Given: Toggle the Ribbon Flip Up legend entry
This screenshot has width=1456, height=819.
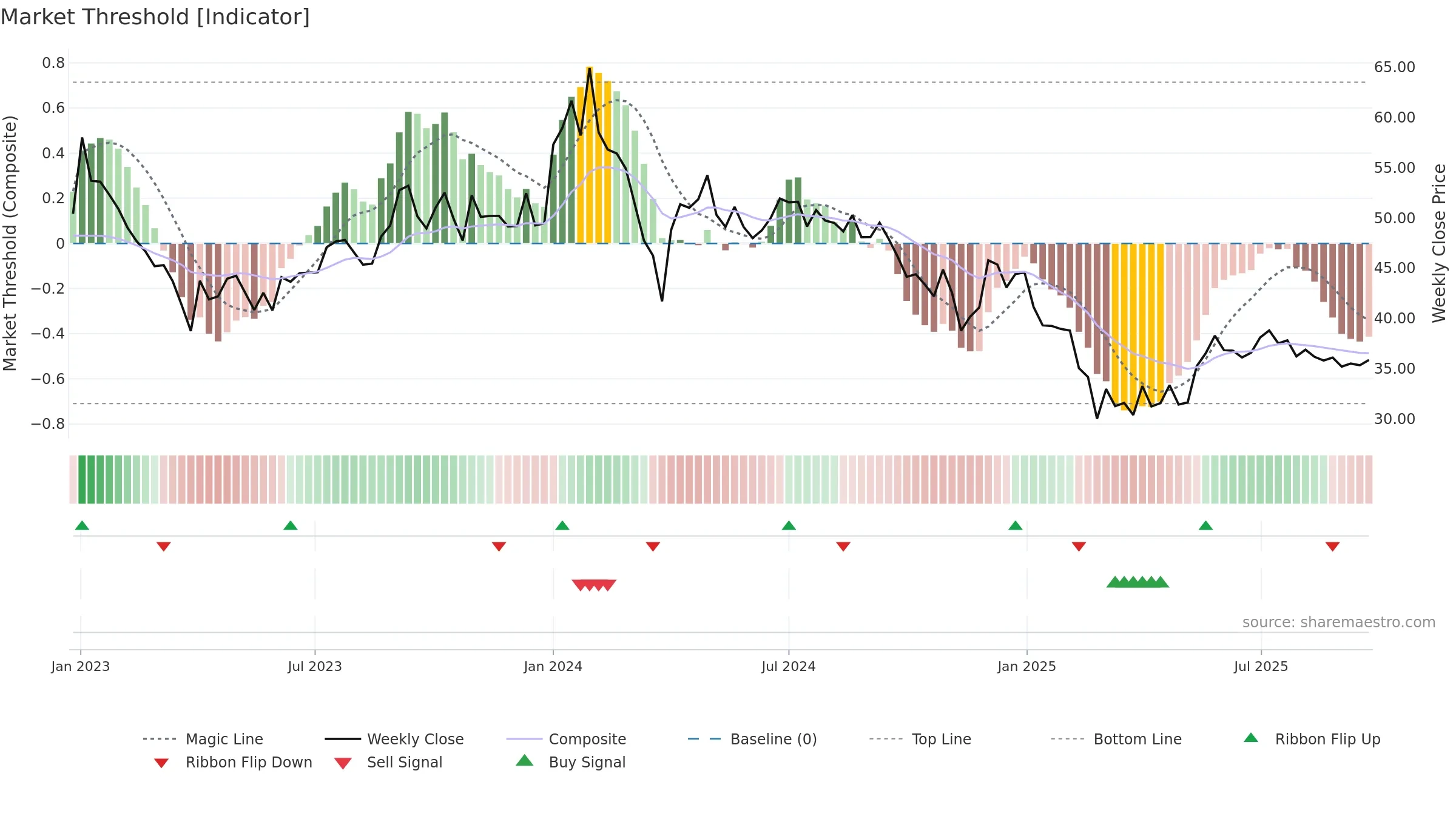Looking at the screenshot, I should pos(1312,739).
